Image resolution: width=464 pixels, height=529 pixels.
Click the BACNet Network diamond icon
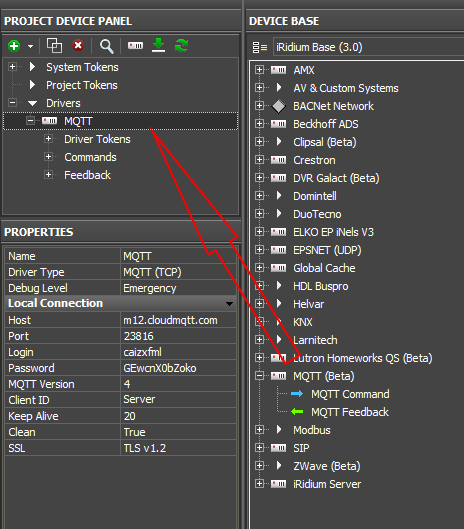coord(279,106)
